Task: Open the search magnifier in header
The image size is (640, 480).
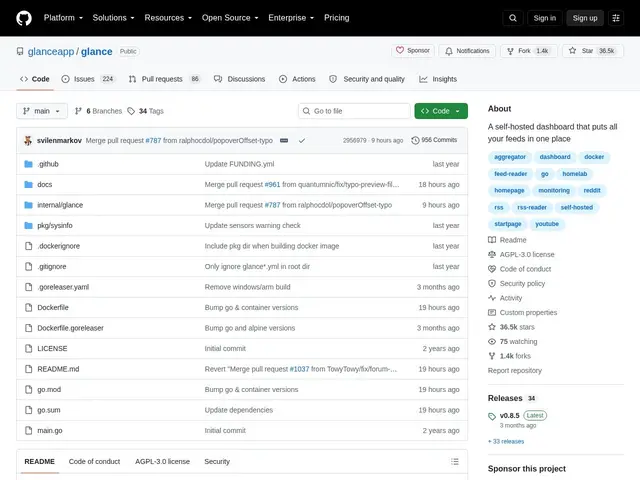Action: pos(513,18)
